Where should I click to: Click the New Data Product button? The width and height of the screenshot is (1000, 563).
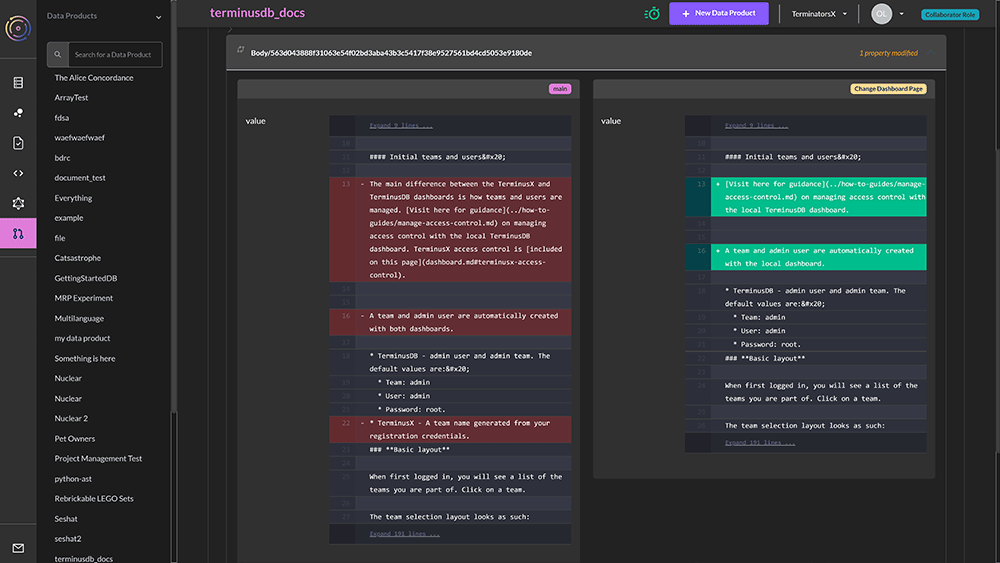pyautogui.click(x=719, y=13)
